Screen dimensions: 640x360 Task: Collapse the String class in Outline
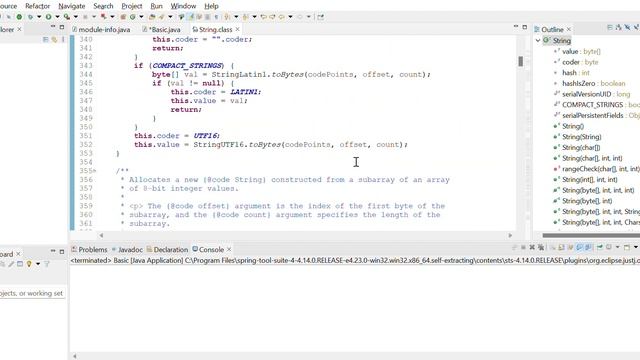538,40
